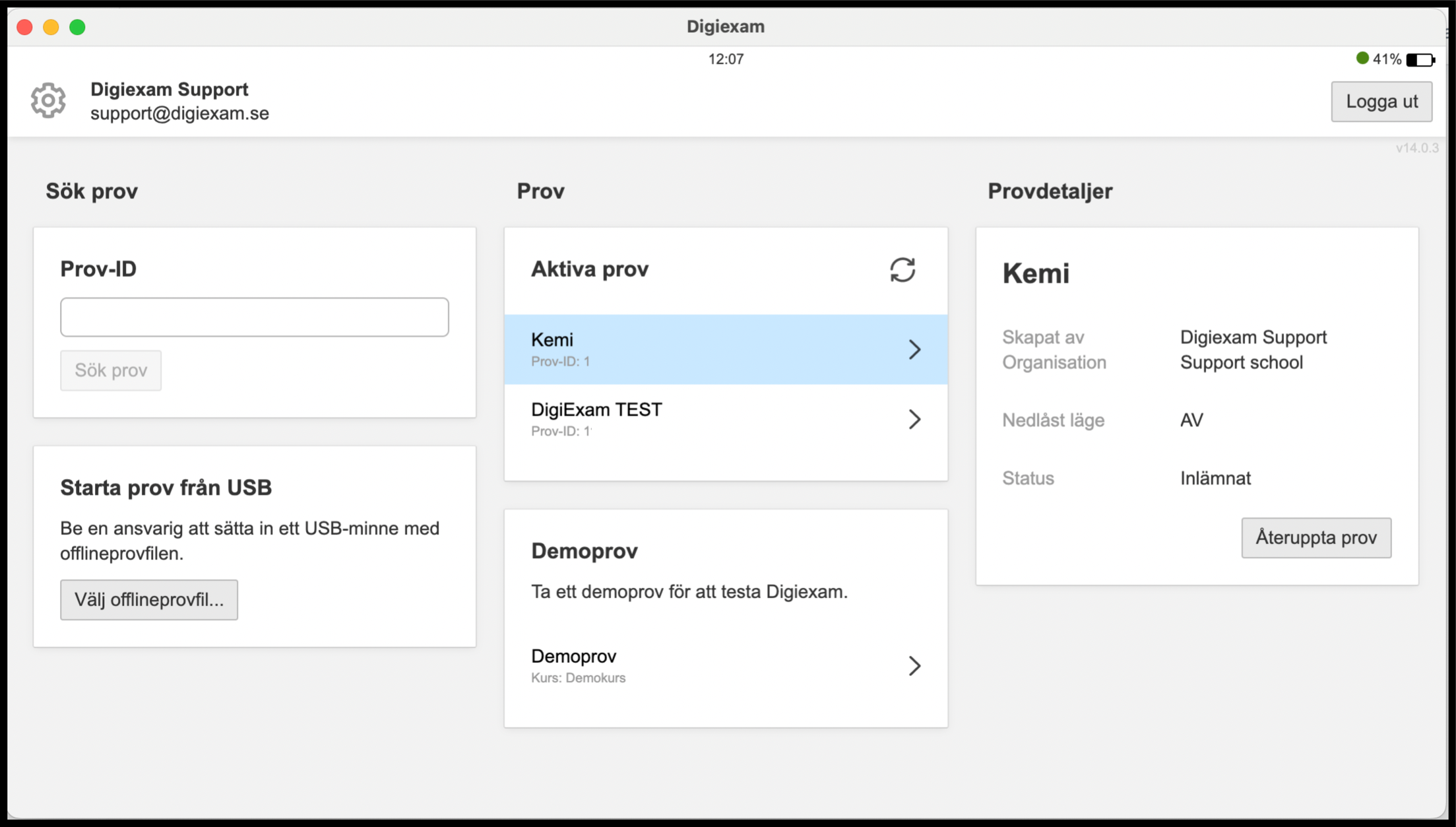Click the Starta prov från USB heading
Screen dimensions: 1456x827
[x=166, y=488]
